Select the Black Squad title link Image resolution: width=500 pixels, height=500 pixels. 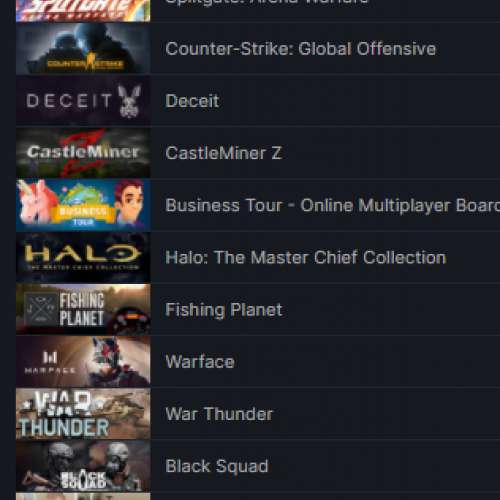[217, 466]
